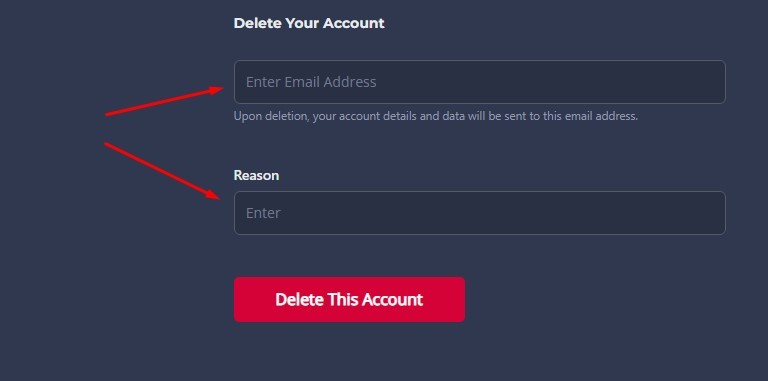Click the Reason field label
The height and width of the screenshot is (381, 768).
(256, 175)
